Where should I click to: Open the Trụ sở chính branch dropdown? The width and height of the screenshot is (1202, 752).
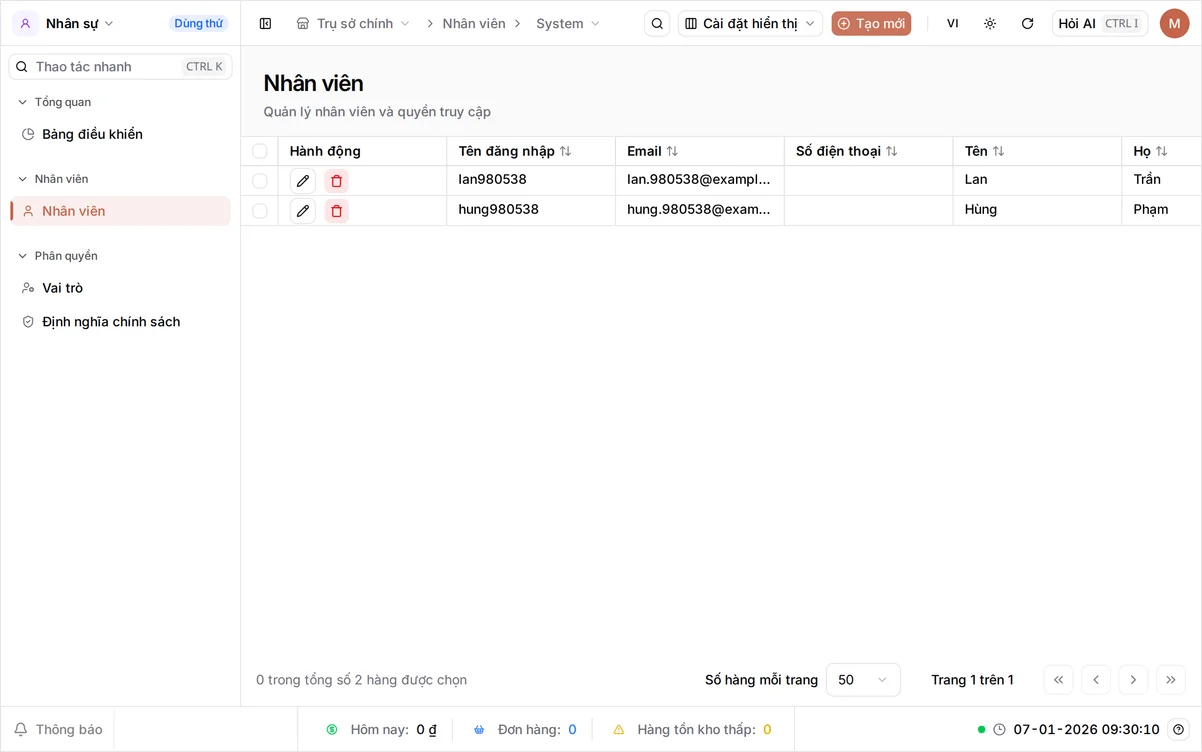coord(353,23)
